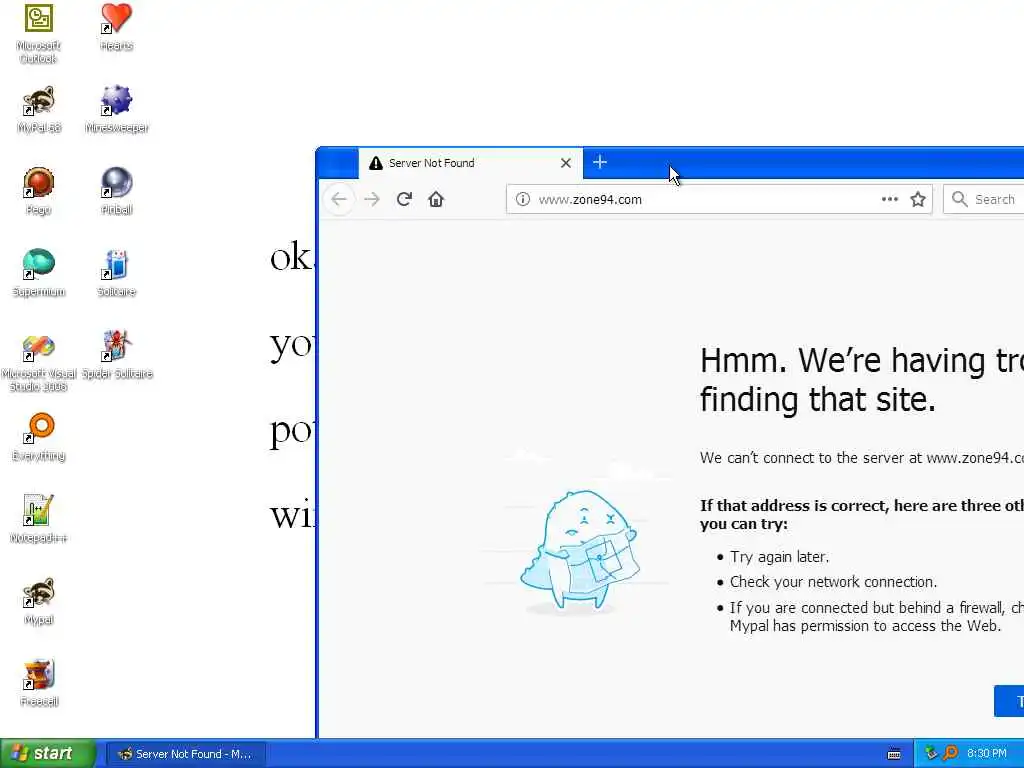Image resolution: width=1024 pixels, height=768 pixels.
Task: Launch Minesweeper from the desktop
Action: click(116, 109)
